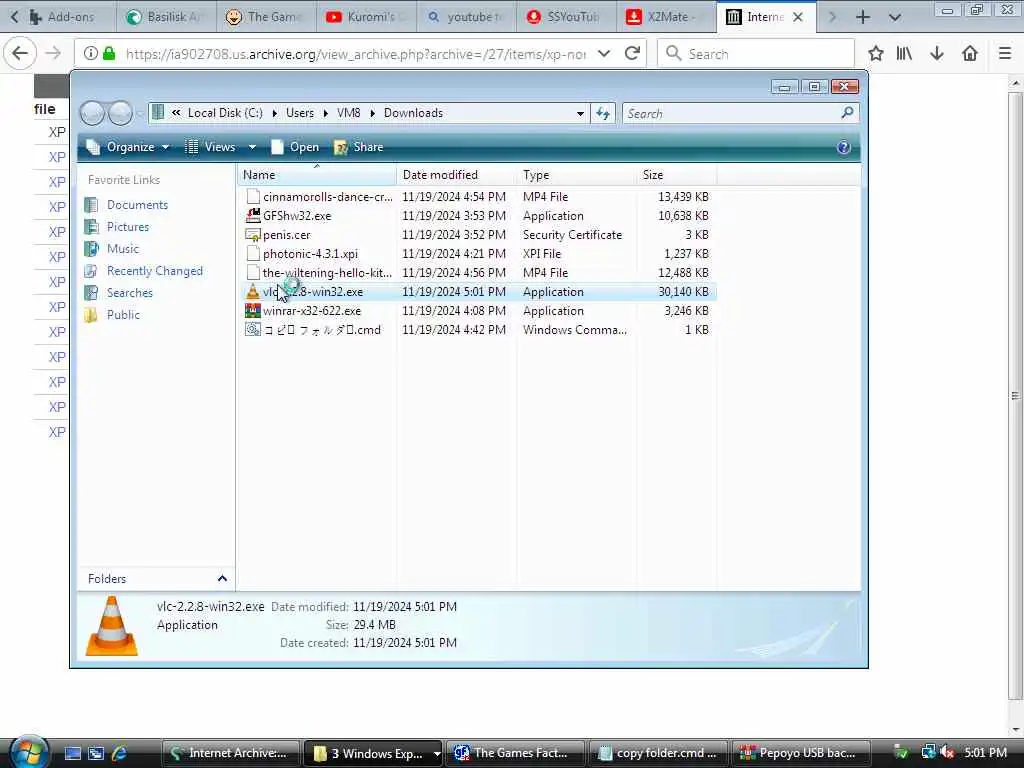Switch to the SSYouTube tab
This screenshot has height=768, width=1024.
[566, 17]
